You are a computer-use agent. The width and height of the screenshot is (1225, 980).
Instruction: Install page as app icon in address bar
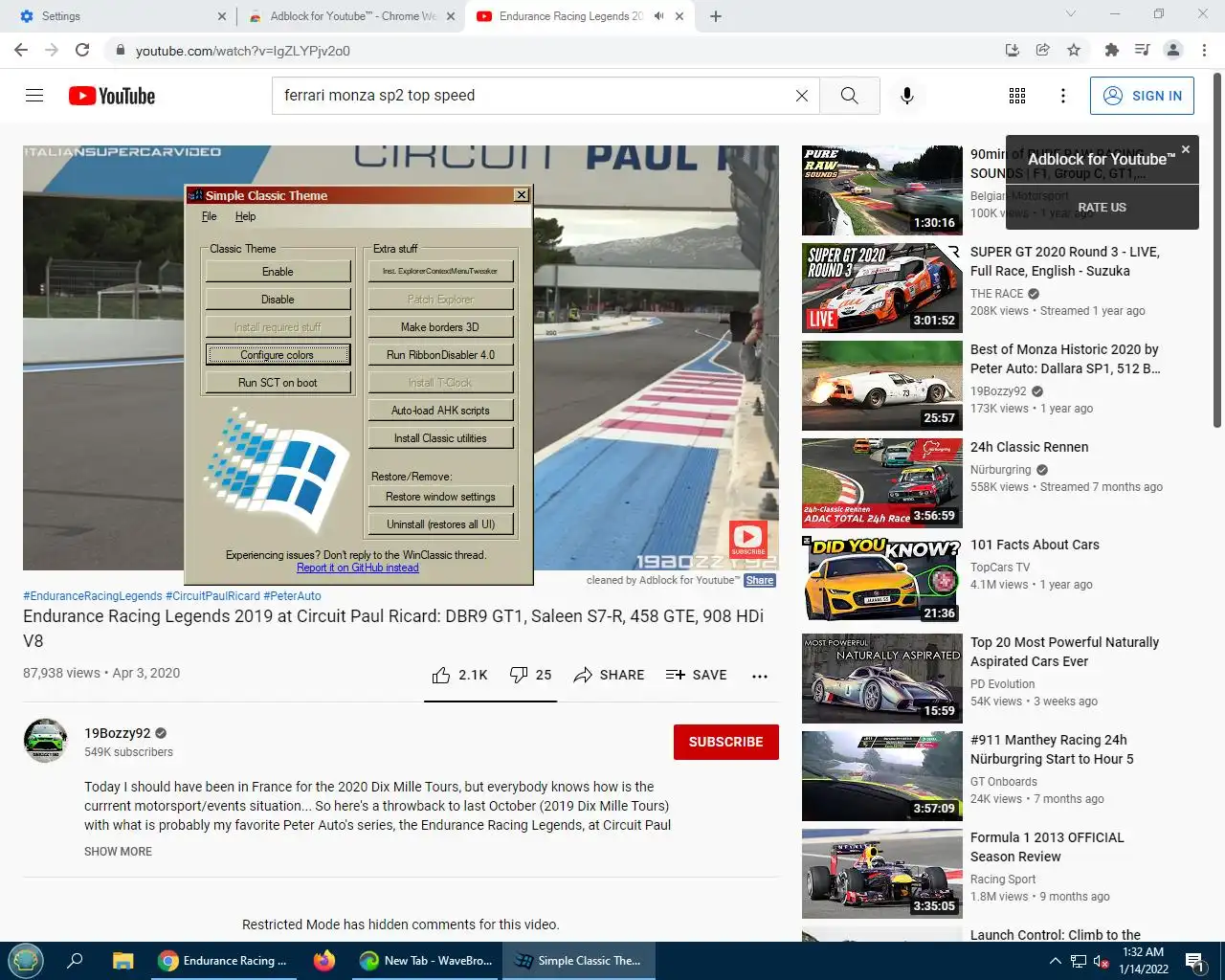point(1013,50)
